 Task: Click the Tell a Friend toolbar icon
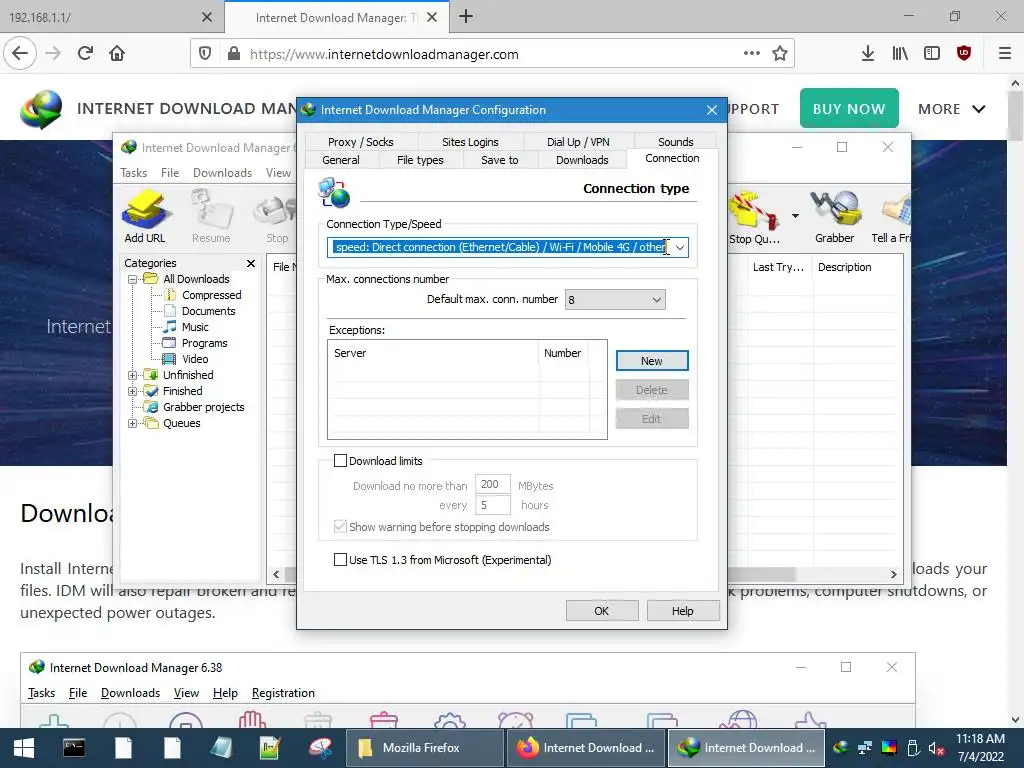892,217
